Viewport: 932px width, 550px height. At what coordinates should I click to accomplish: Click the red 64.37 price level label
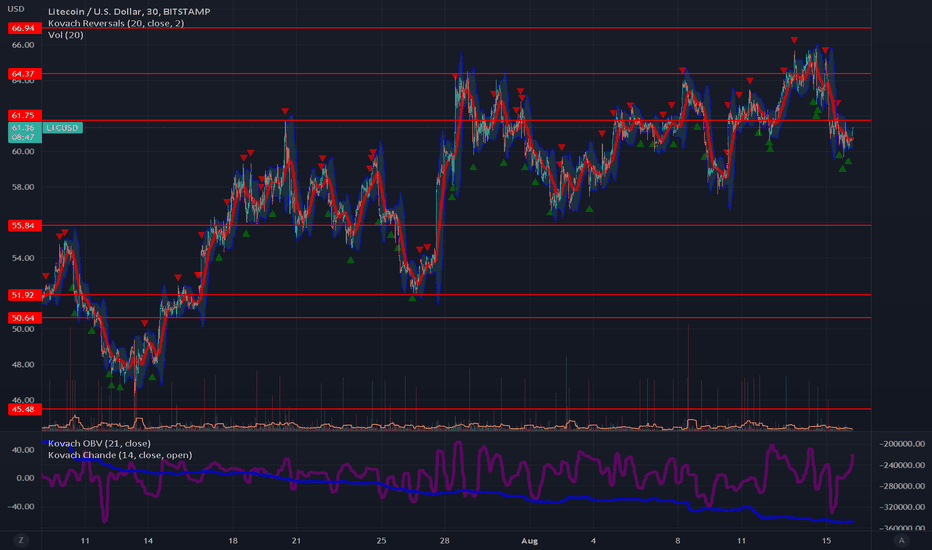tap(24, 74)
